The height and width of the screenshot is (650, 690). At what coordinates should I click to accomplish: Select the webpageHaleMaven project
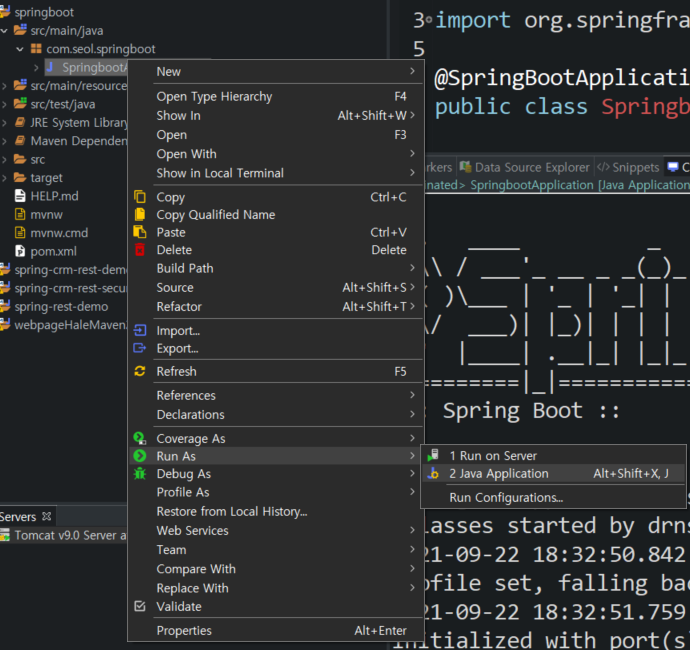[70, 325]
